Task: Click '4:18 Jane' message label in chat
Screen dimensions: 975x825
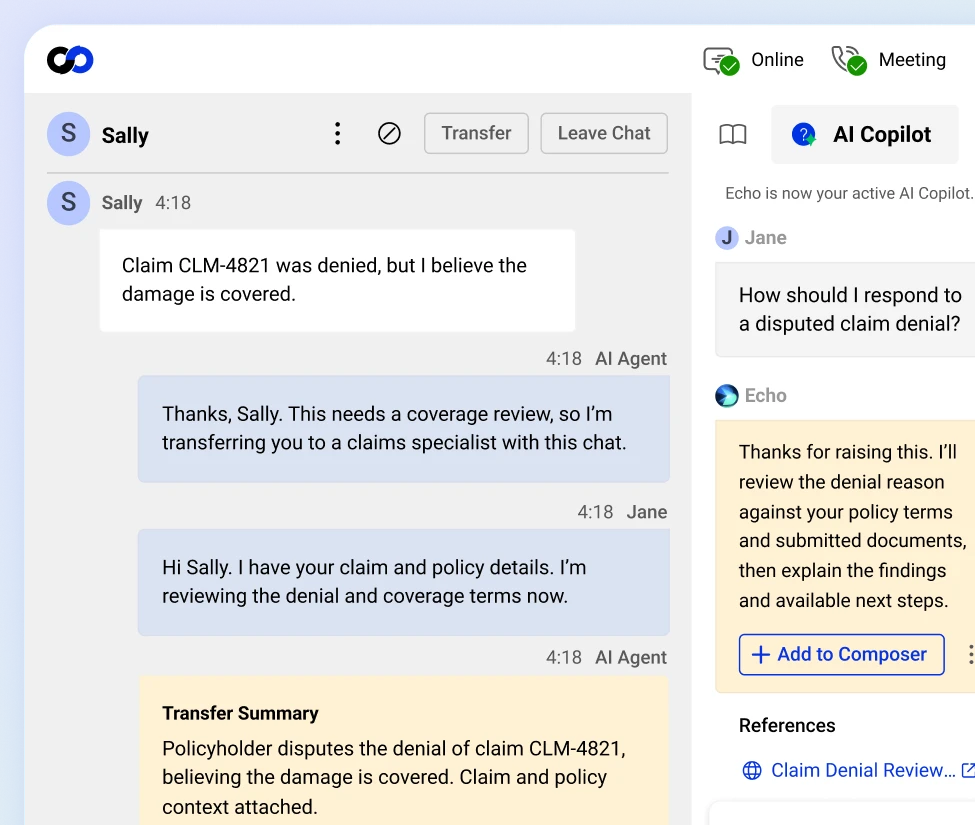Action: 622,512
